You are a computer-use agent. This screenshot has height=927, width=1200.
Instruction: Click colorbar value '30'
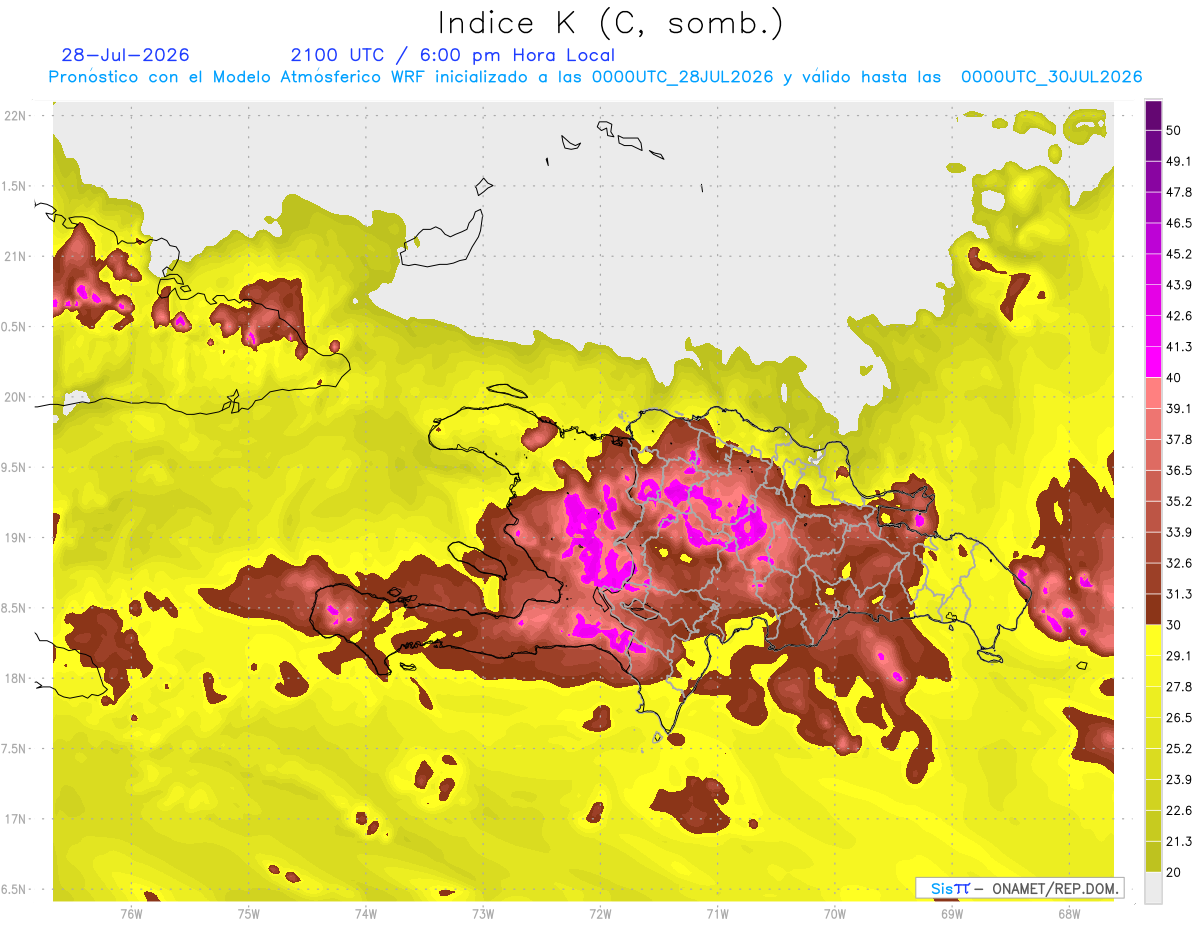(x=1176, y=624)
